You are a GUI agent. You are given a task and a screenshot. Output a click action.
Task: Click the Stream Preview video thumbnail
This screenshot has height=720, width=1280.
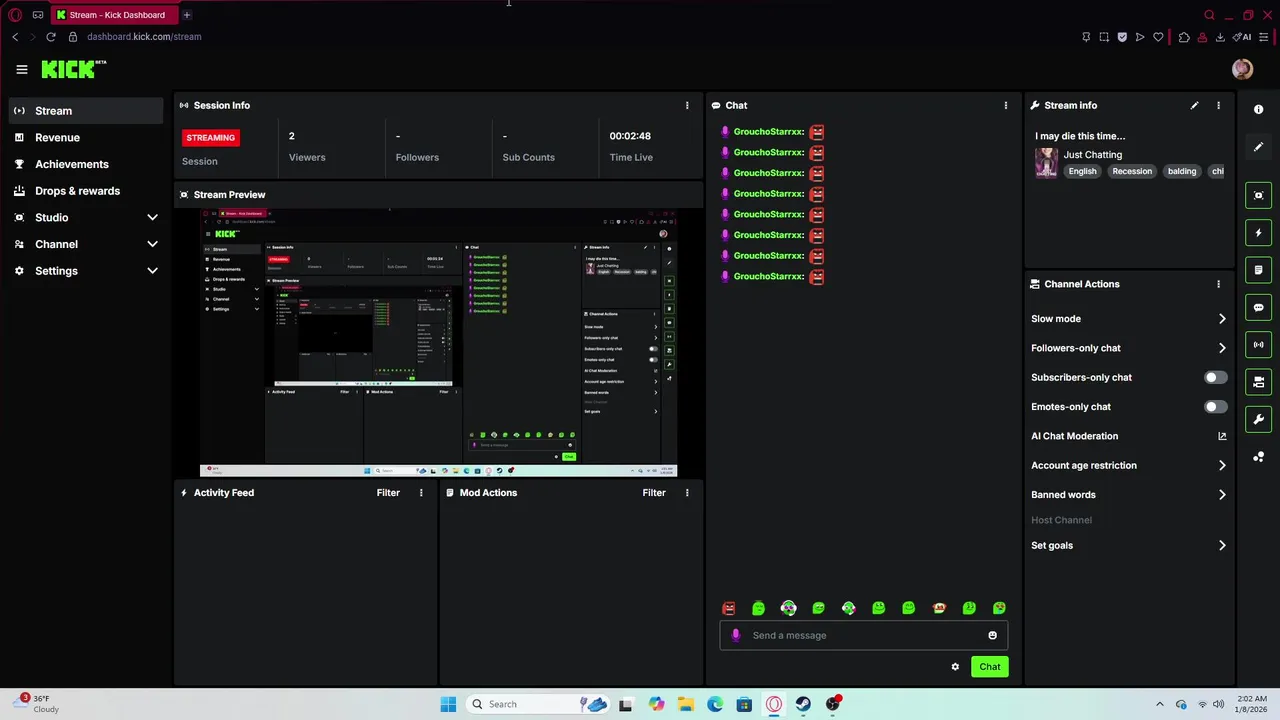(438, 343)
